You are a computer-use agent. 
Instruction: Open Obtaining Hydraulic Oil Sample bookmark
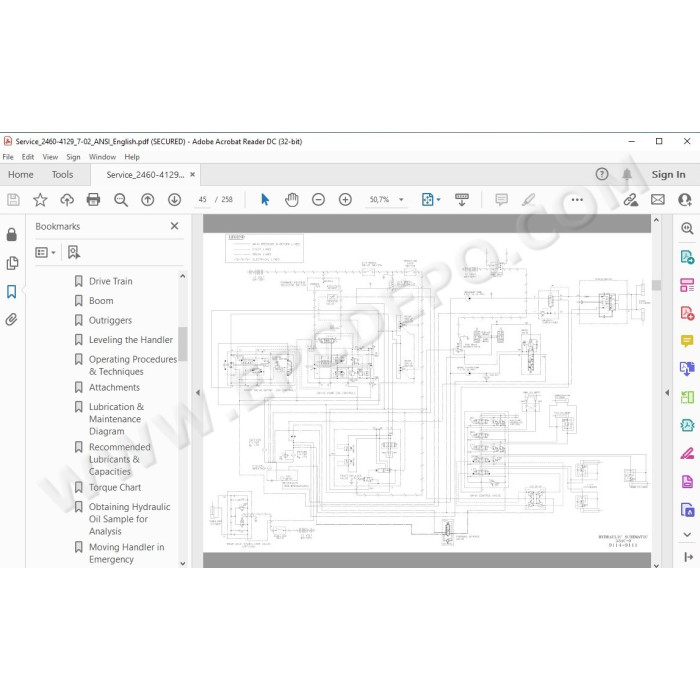[x=129, y=519]
